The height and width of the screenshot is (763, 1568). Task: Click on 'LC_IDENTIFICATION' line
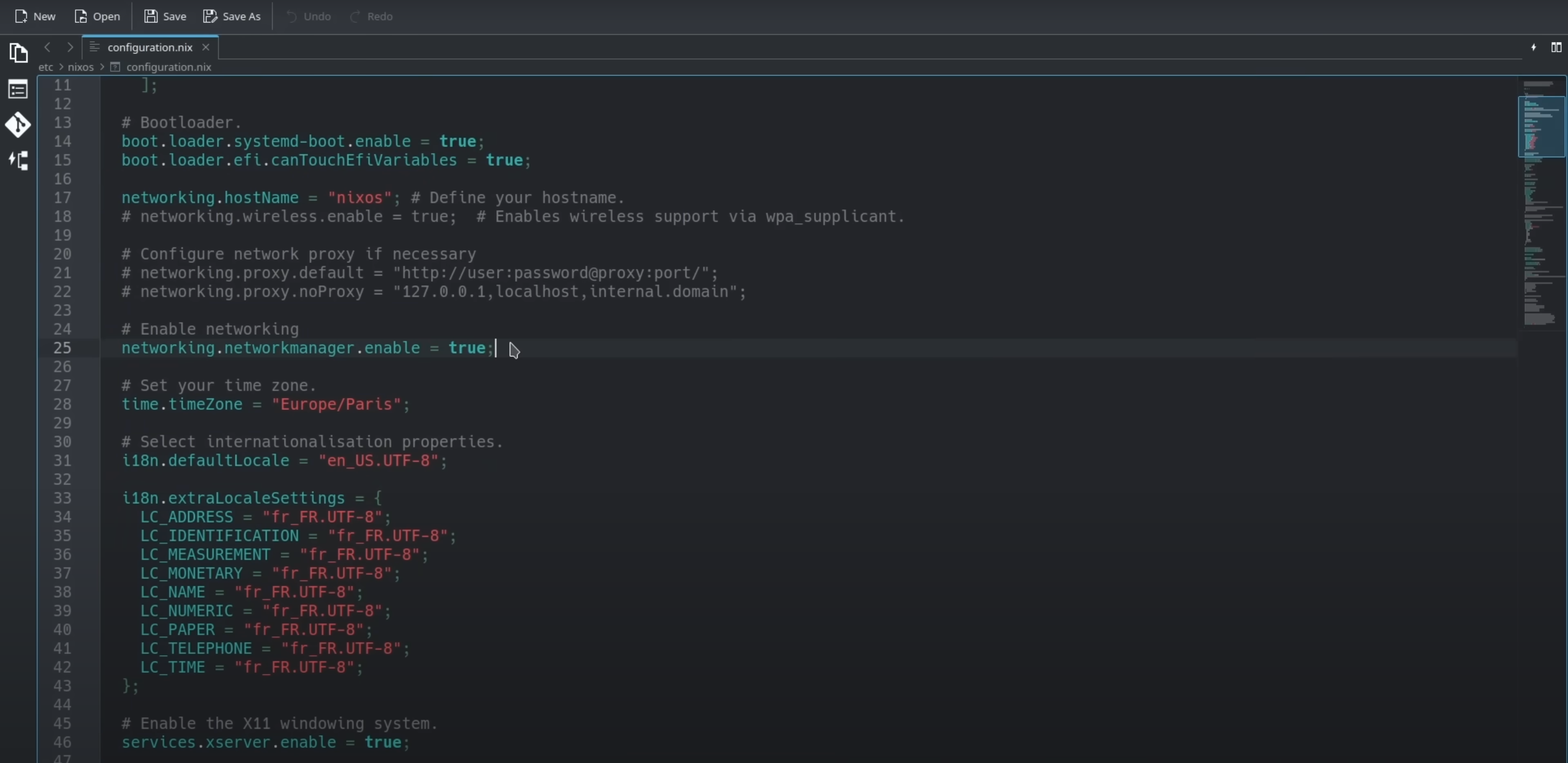pyautogui.click(x=298, y=536)
